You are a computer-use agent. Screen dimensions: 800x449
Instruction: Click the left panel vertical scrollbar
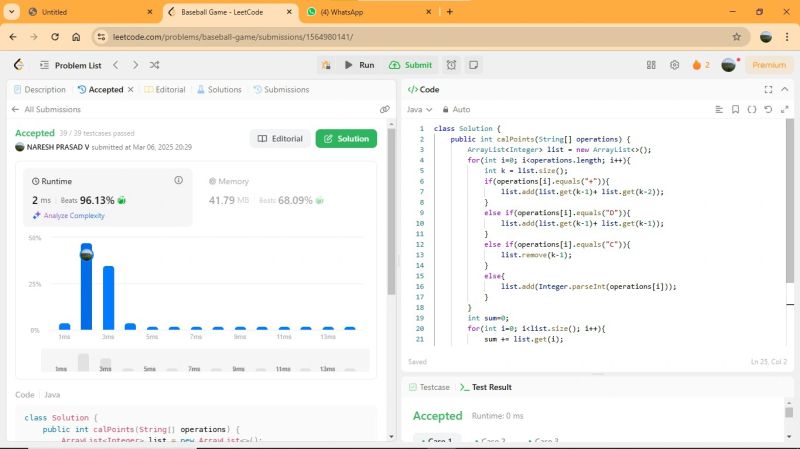[391, 212]
